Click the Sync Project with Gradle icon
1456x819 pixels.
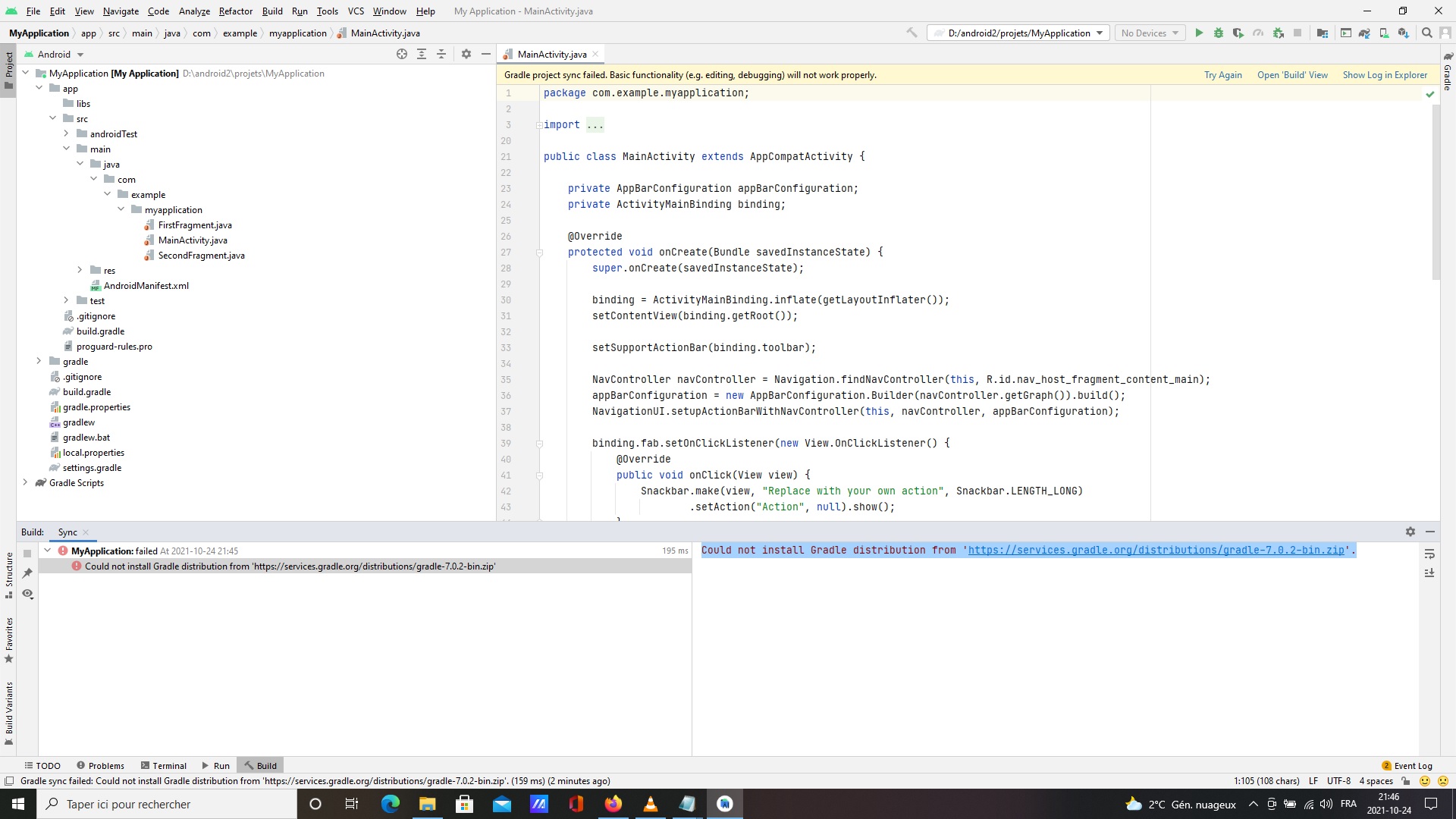(1364, 33)
